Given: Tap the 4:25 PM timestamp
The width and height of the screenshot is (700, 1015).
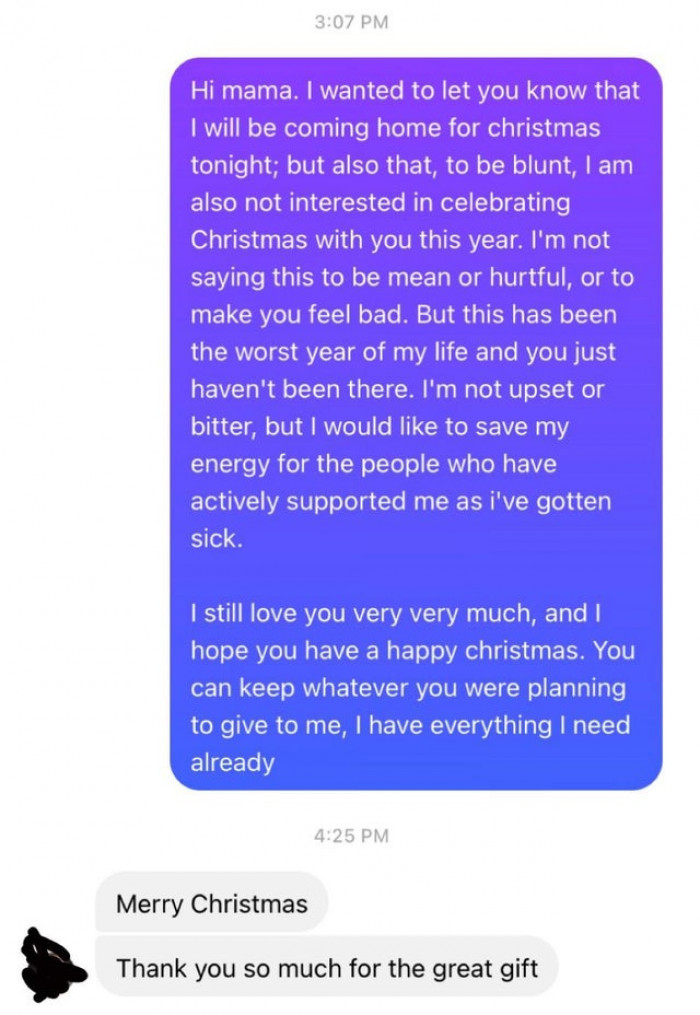Looking at the screenshot, I should click(349, 836).
